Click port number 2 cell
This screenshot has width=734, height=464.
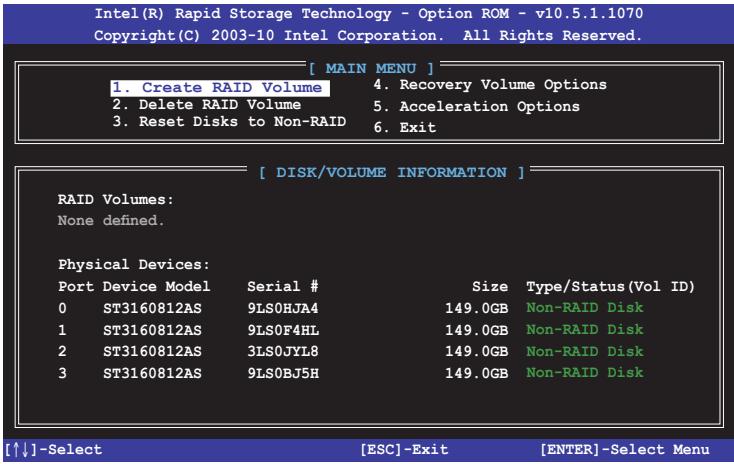pyautogui.click(x=62, y=352)
